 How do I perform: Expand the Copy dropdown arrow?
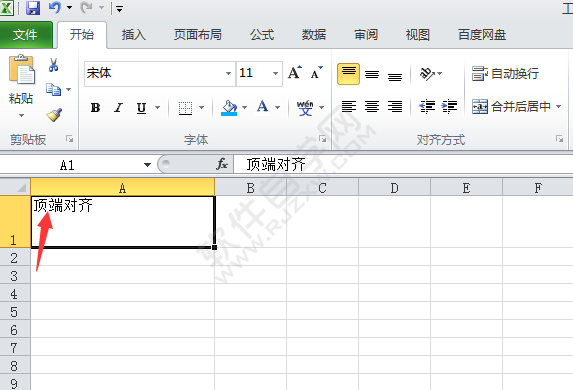click(x=68, y=90)
